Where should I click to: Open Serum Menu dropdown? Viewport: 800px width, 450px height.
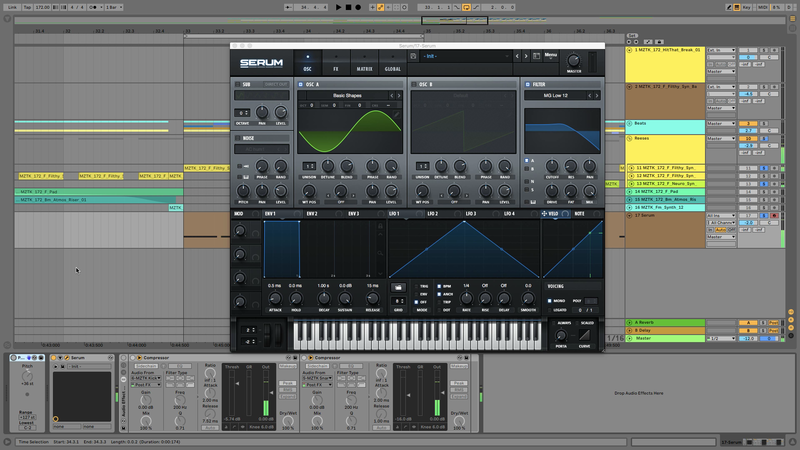coord(551,55)
